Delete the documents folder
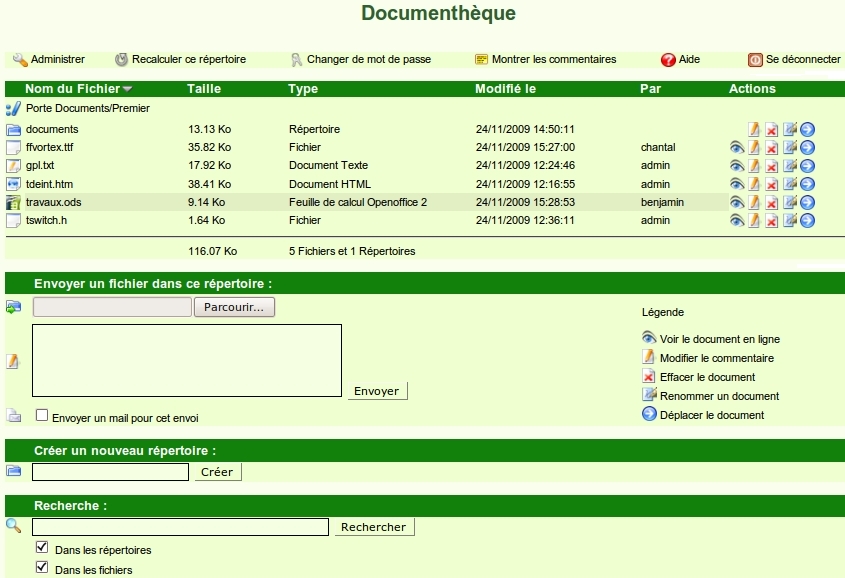The width and height of the screenshot is (845, 578). tap(772, 130)
